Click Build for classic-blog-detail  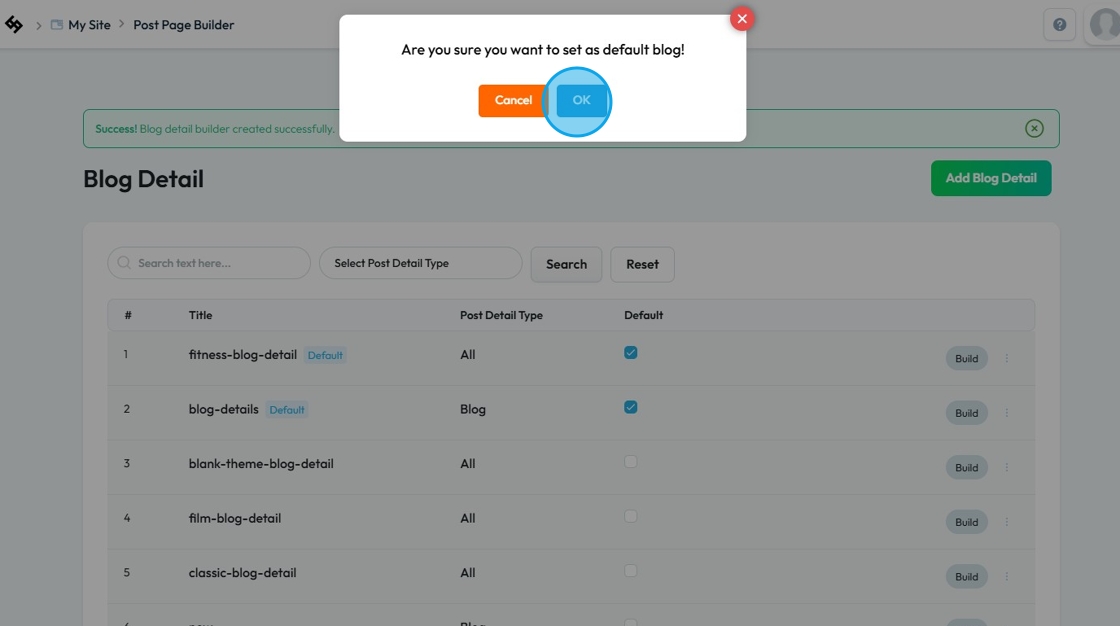966,576
